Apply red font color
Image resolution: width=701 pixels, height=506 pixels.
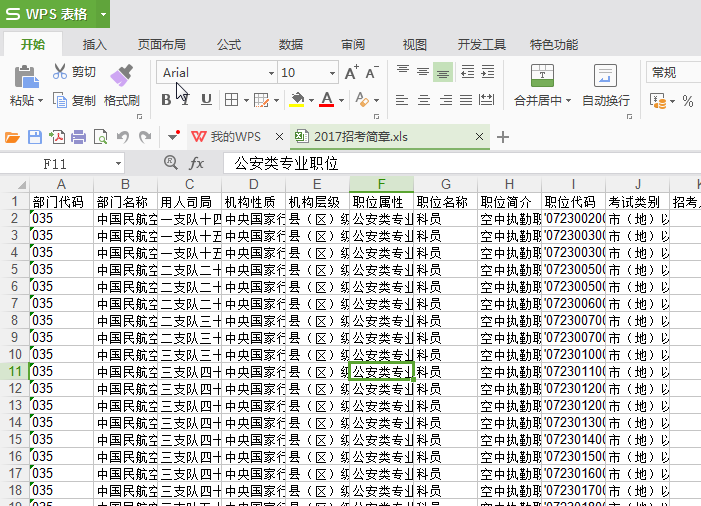327,100
